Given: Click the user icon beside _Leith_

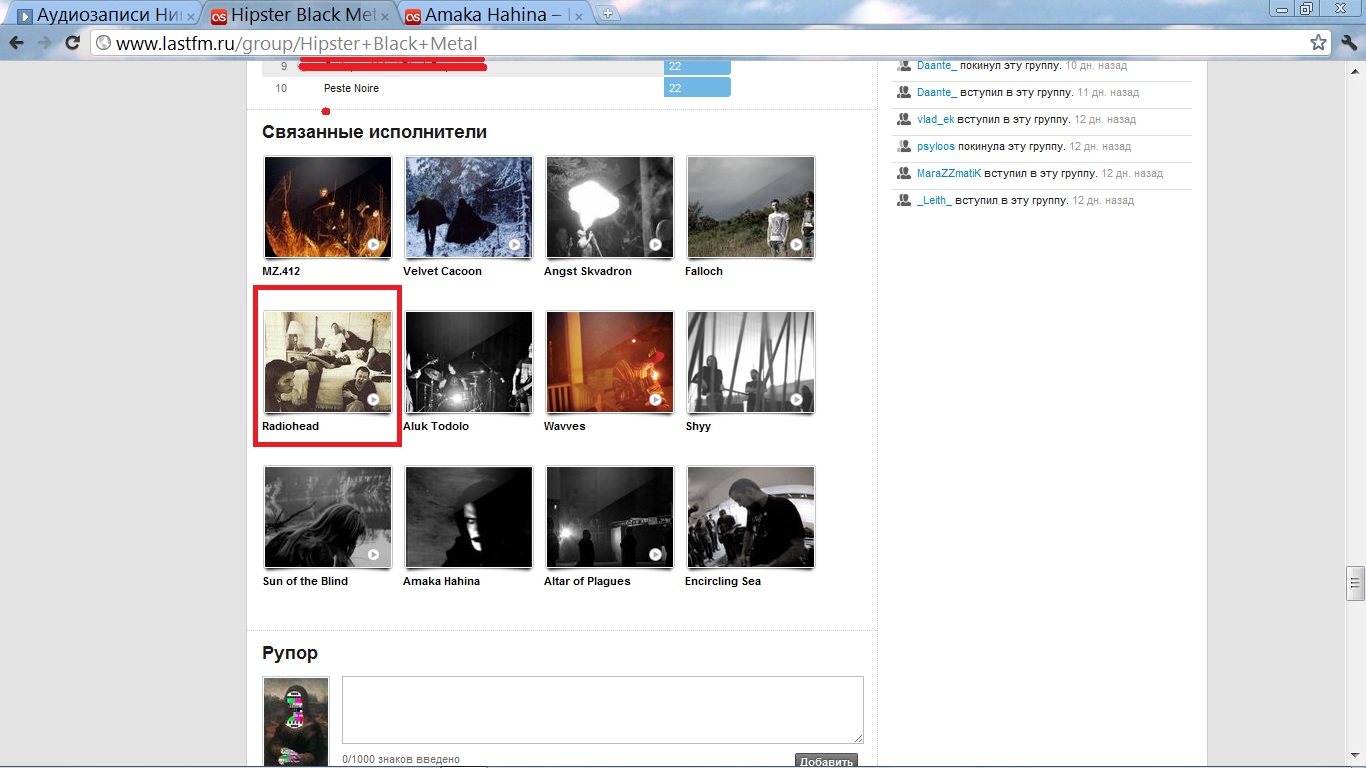Looking at the screenshot, I should [904, 200].
